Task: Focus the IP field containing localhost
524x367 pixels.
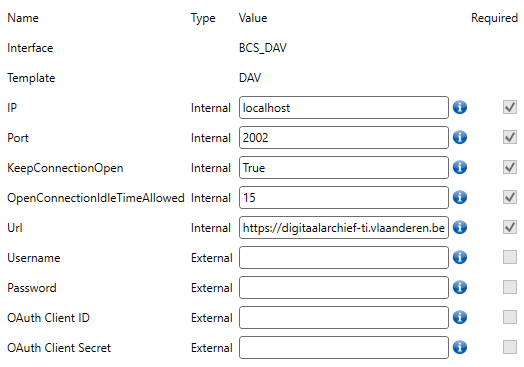Action: (344, 108)
